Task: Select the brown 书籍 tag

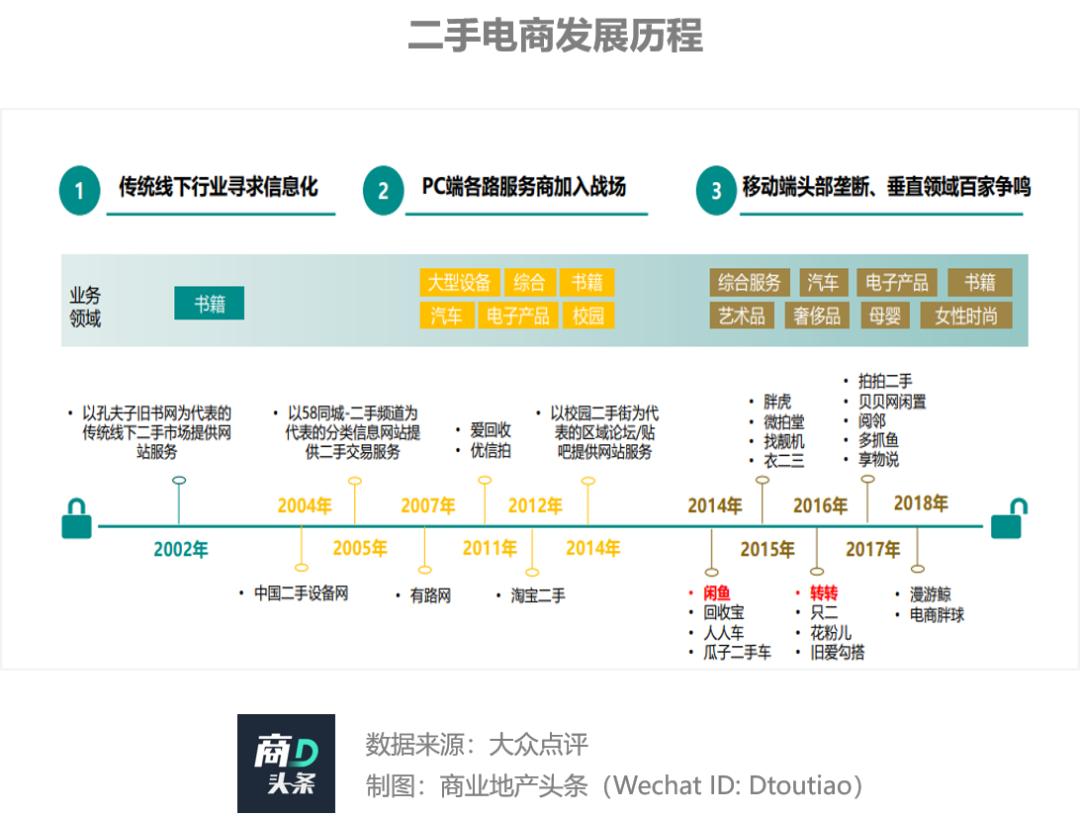Action: 979,282
